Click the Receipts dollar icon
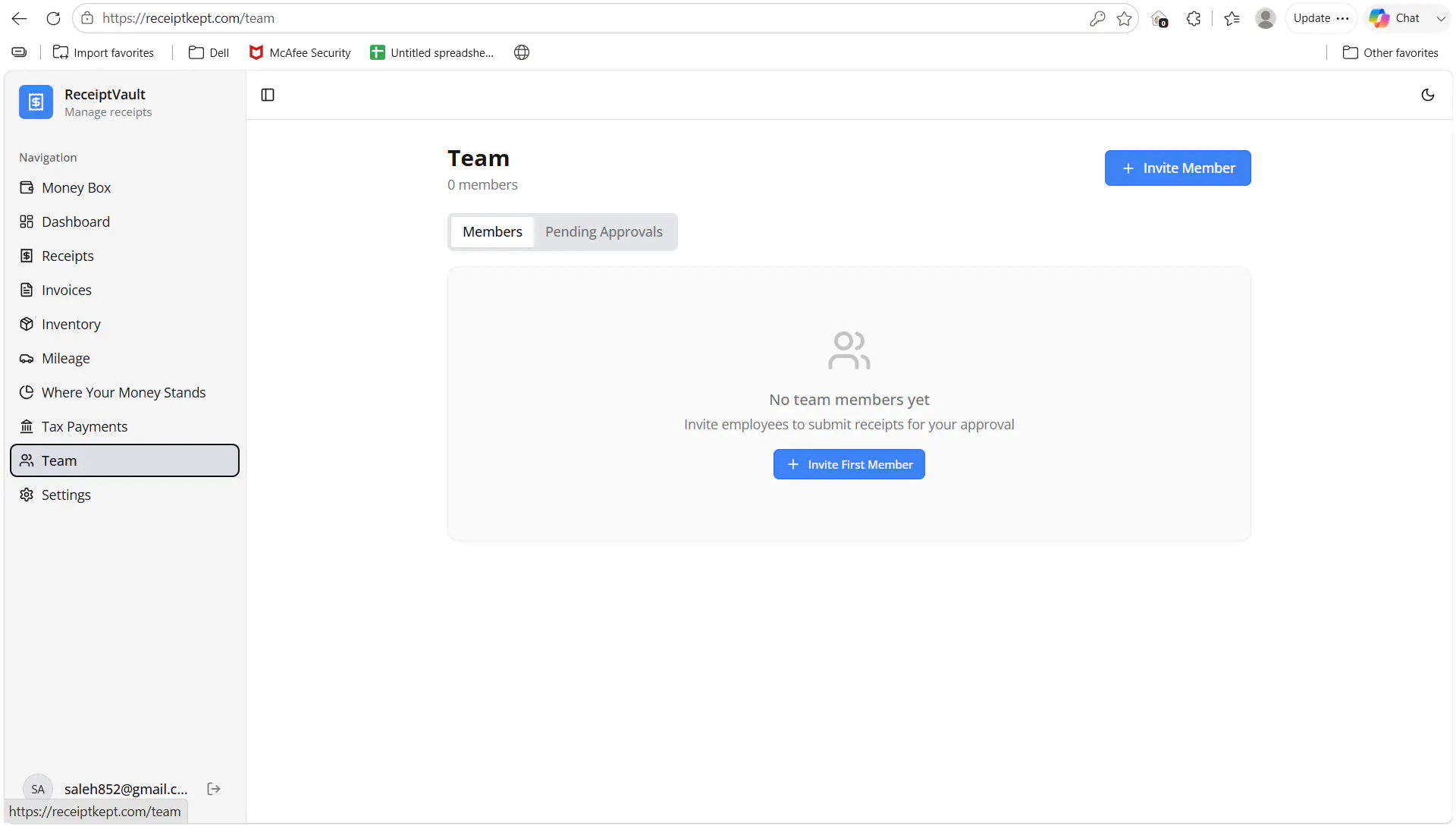 27,256
